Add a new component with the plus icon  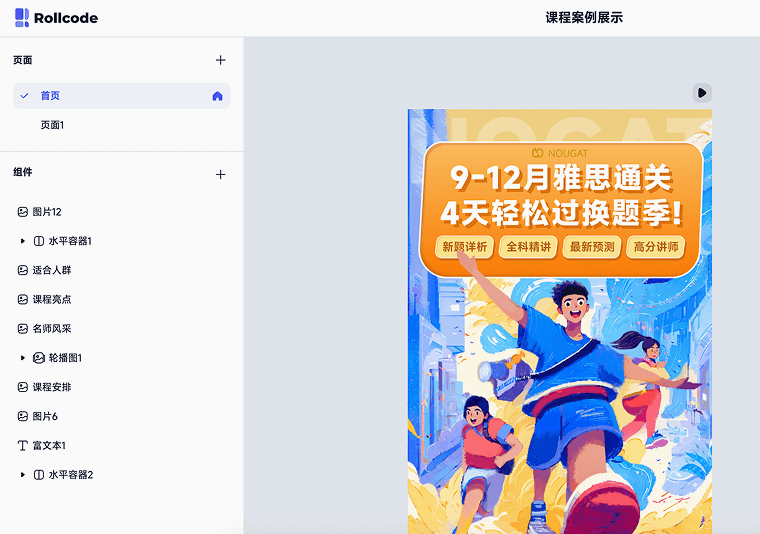[x=221, y=174]
